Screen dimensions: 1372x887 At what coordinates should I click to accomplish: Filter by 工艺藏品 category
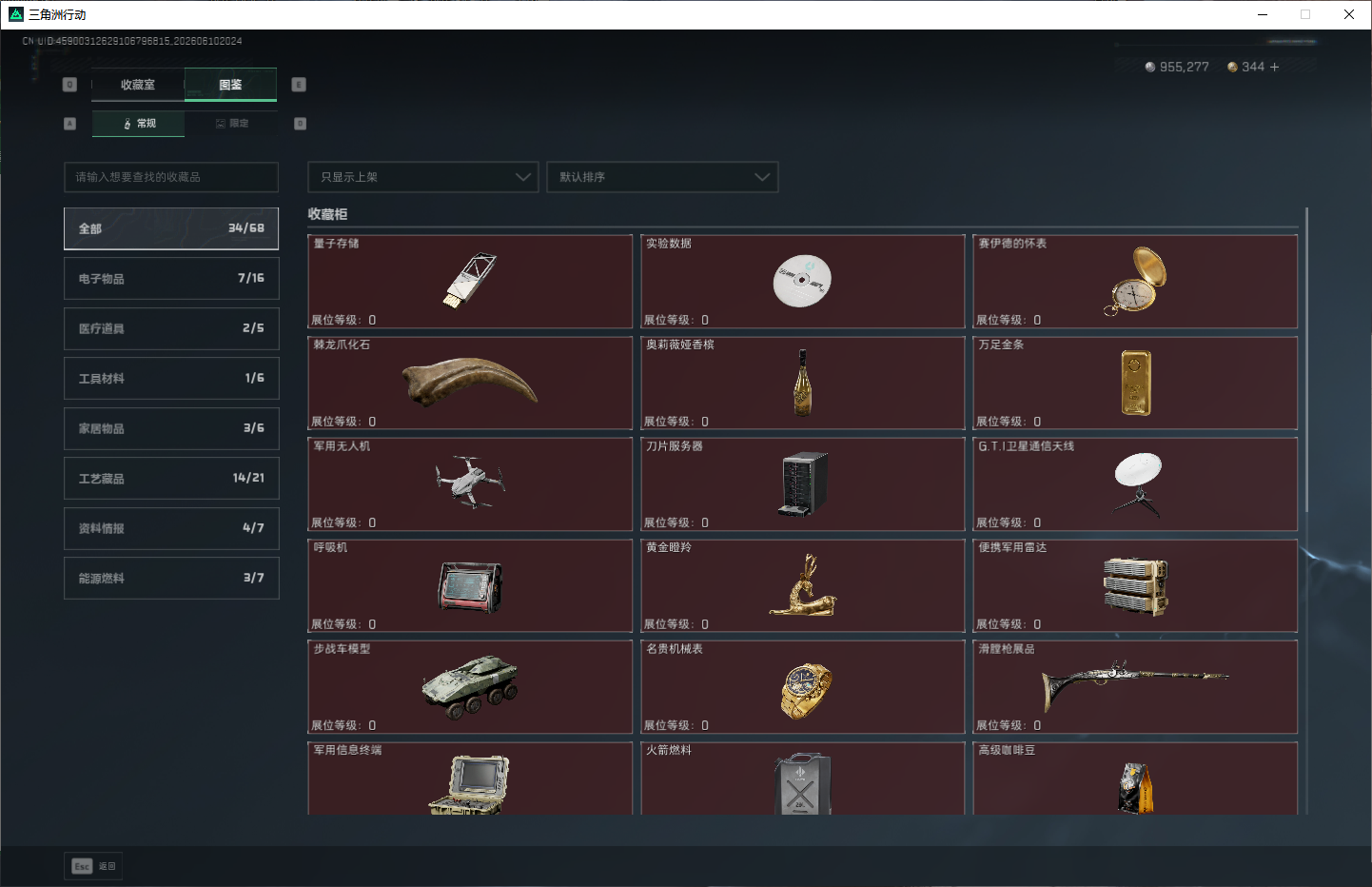(x=171, y=479)
